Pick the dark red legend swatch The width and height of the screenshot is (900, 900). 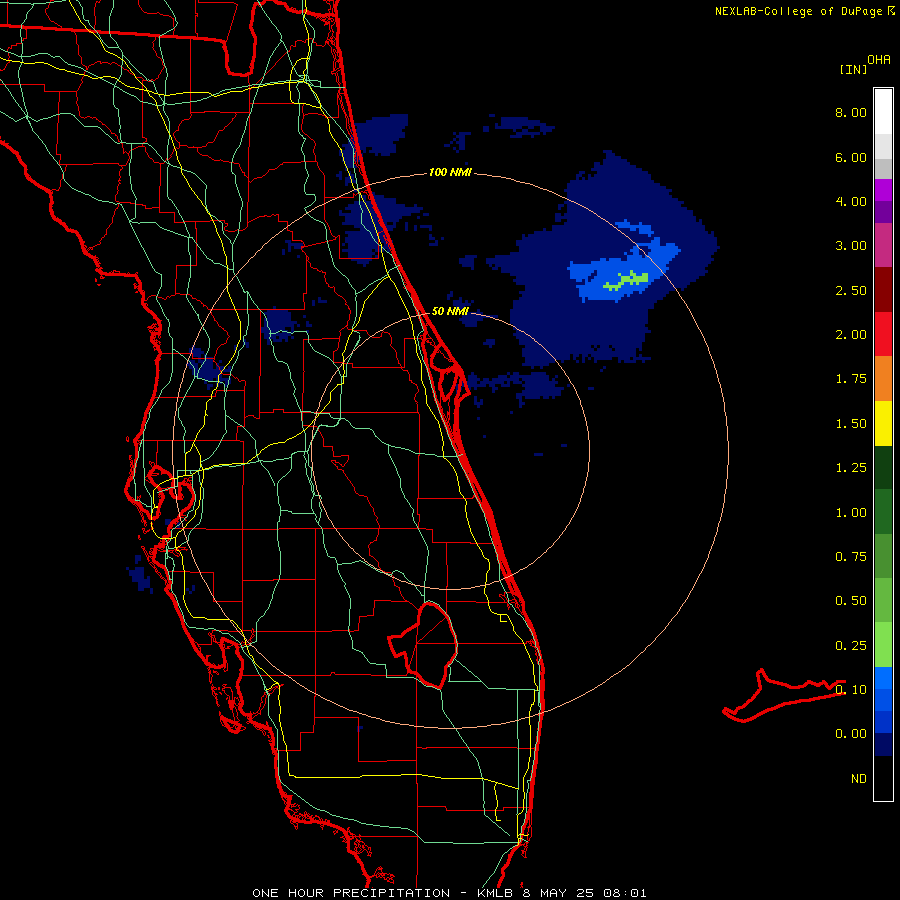tap(883, 290)
